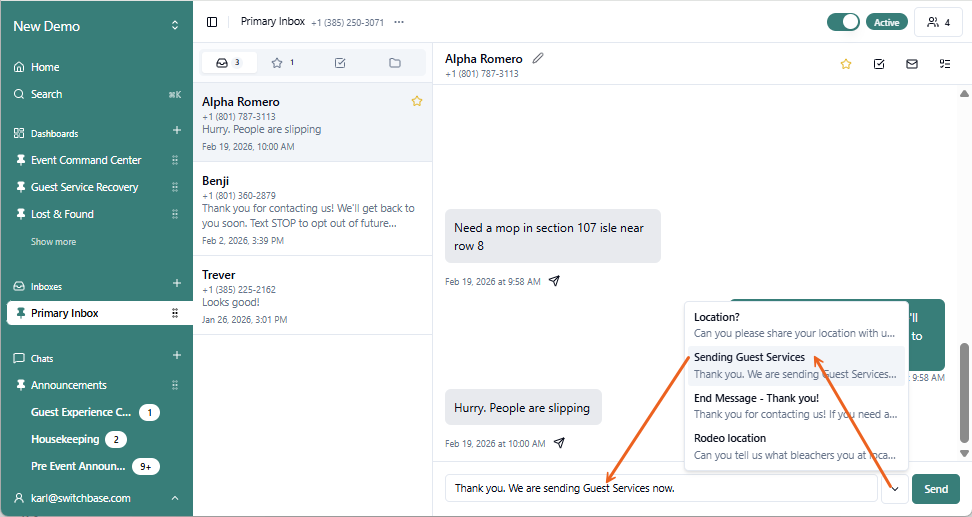Select the Sending Guest Services template
This screenshot has height=517, width=972.
coord(795,365)
